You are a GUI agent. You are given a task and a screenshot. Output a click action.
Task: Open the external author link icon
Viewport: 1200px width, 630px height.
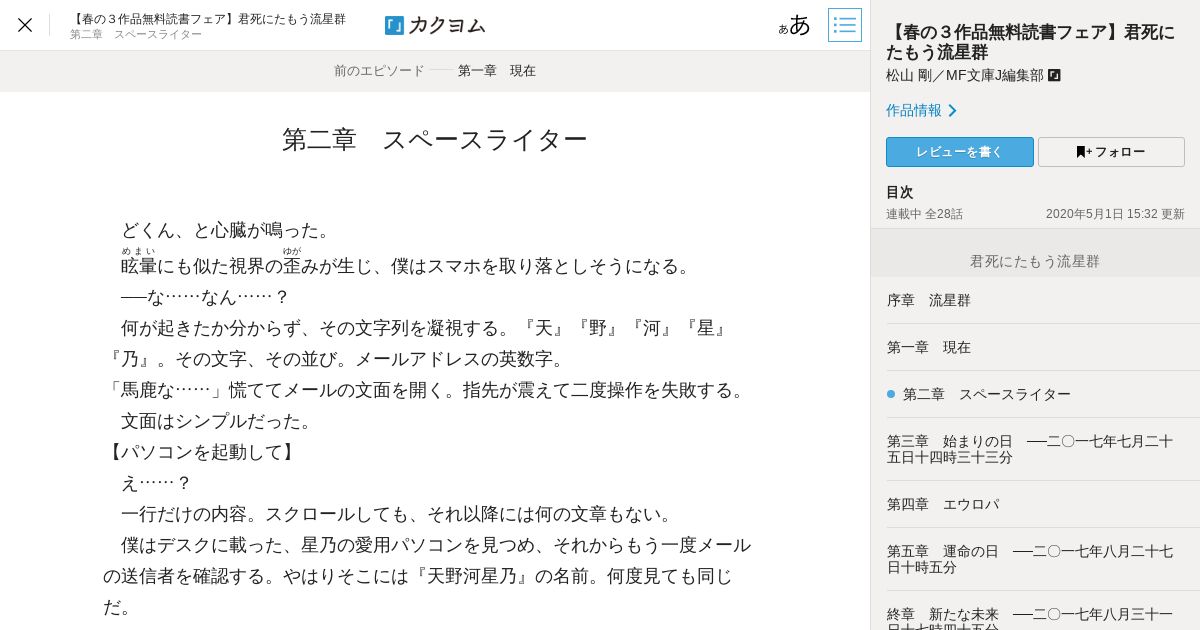click(1054, 75)
